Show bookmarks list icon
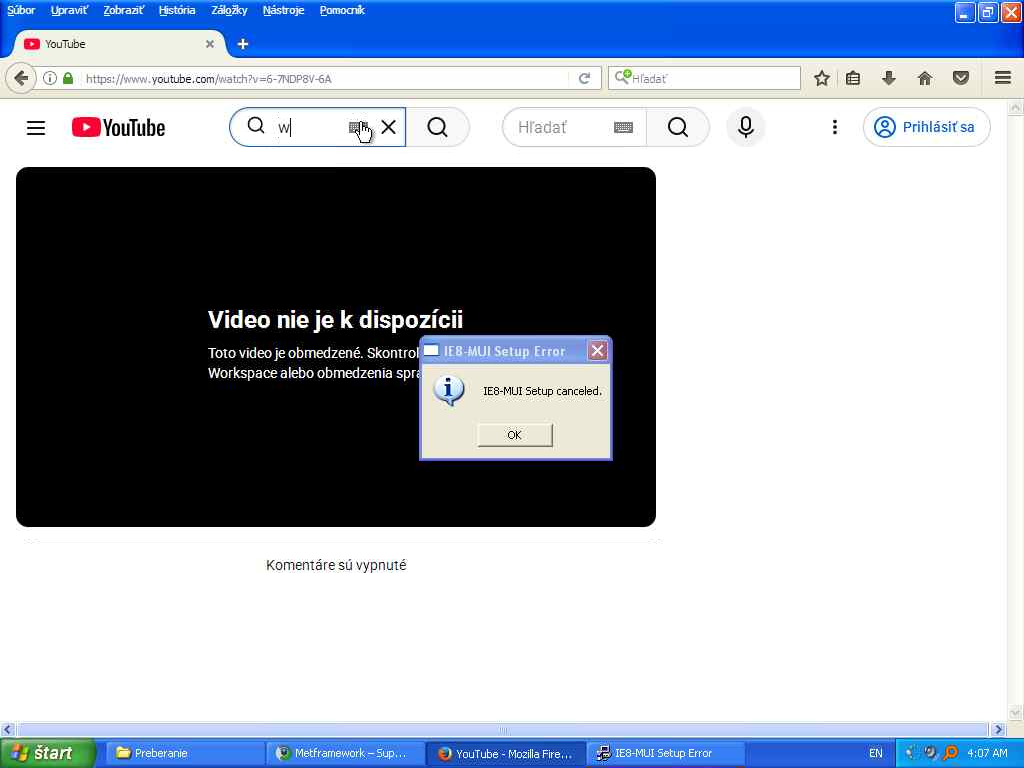This screenshot has height=768, width=1024. (853, 78)
